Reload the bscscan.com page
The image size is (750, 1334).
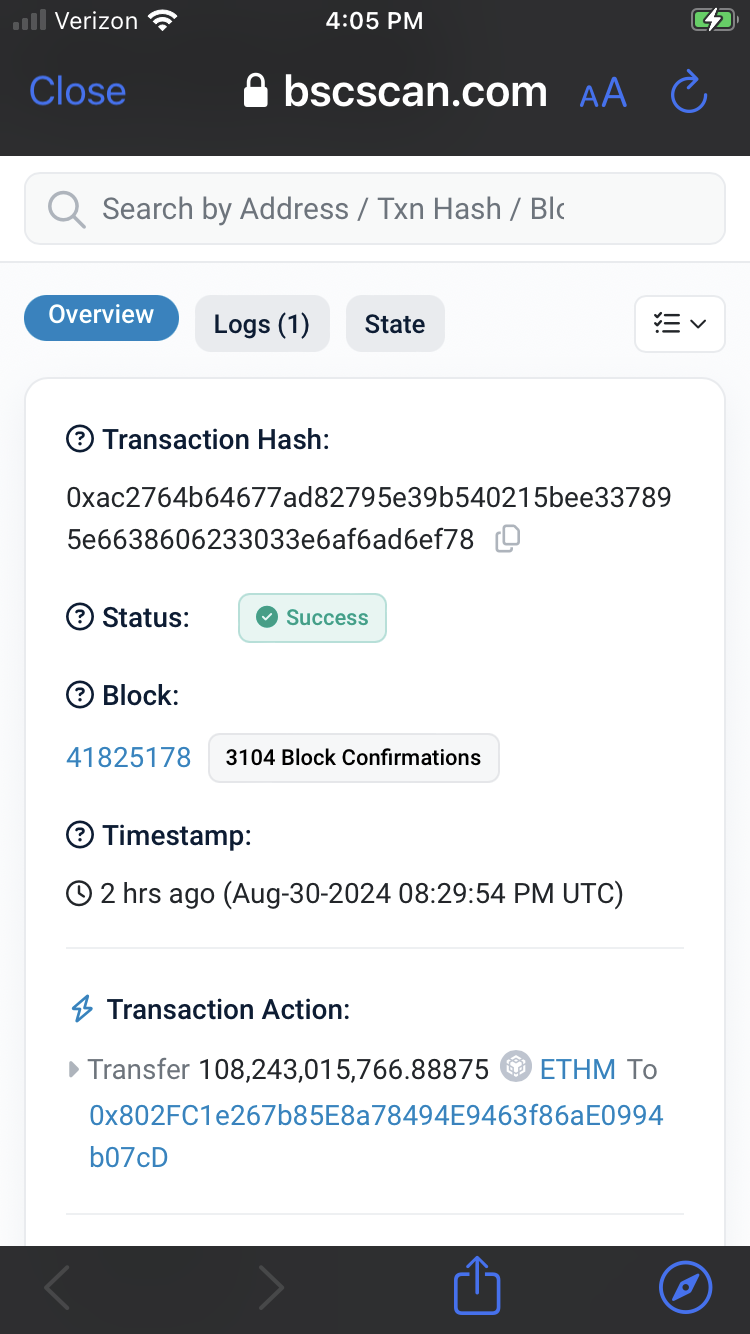coord(688,93)
